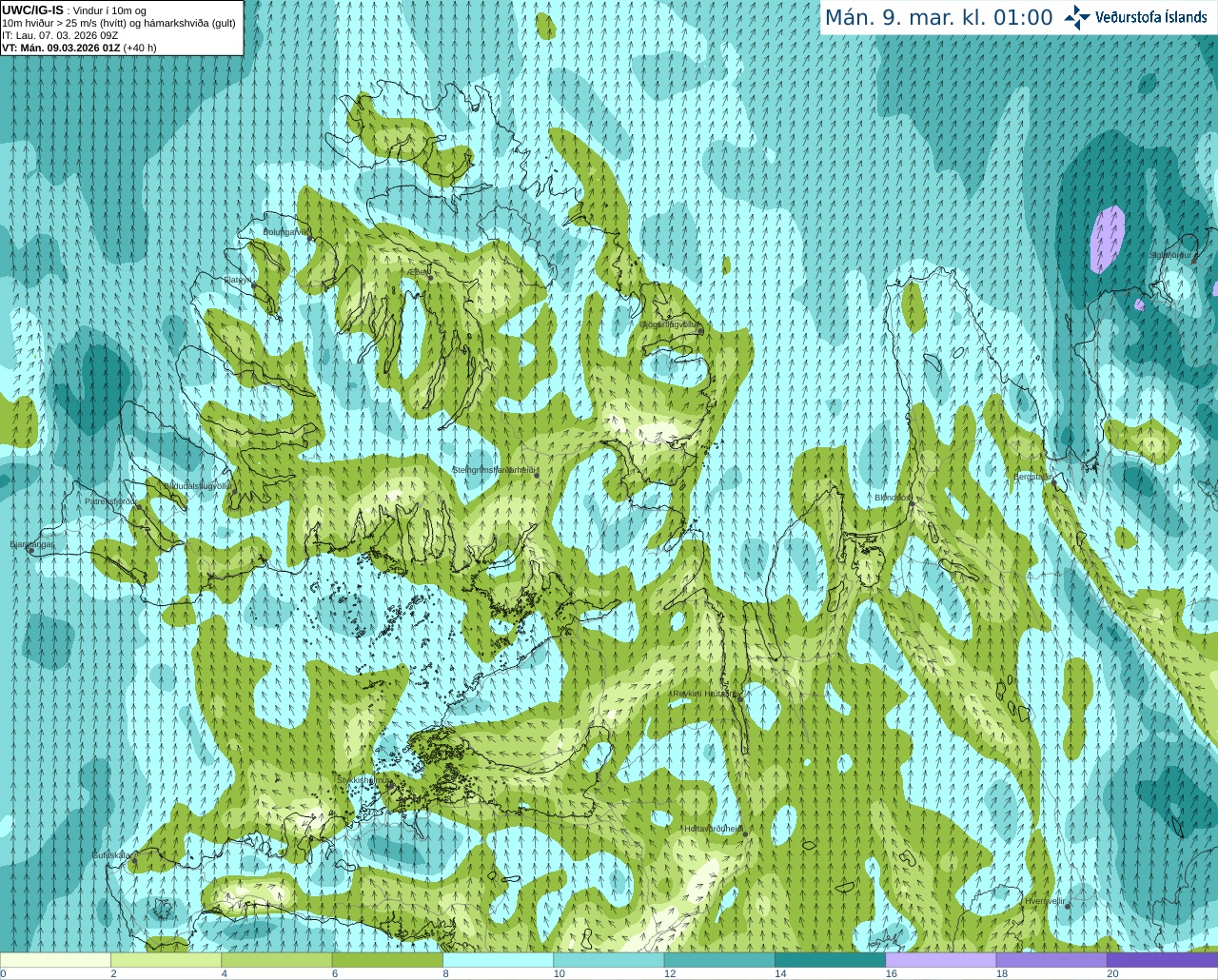This screenshot has width=1218, height=980.
Task: Click the Steingrímsfjarðarheiði station label
Action: 495,469
